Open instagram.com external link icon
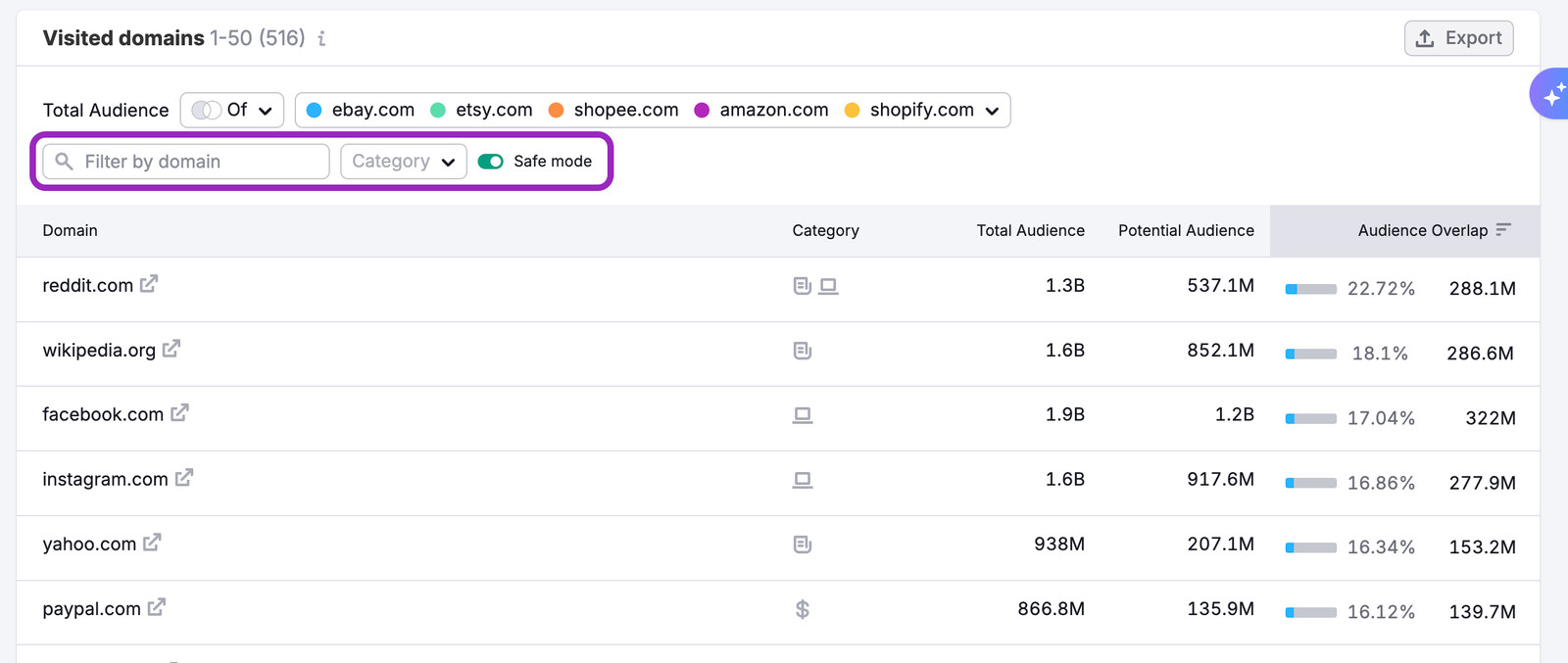Image resolution: width=1568 pixels, height=663 pixels. [184, 478]
